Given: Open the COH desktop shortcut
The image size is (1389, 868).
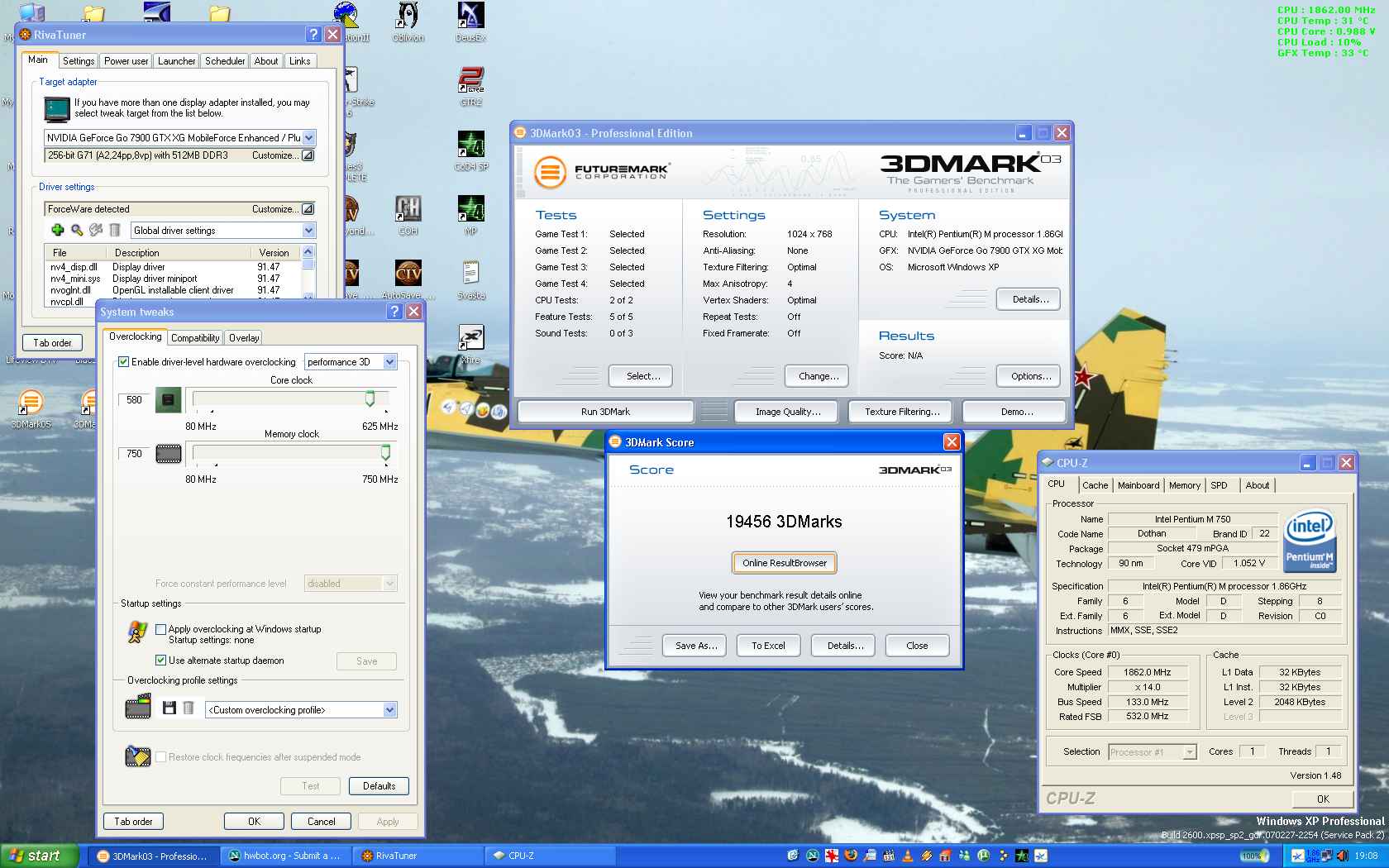Looking at the screenshot, I should click(408, 215).
